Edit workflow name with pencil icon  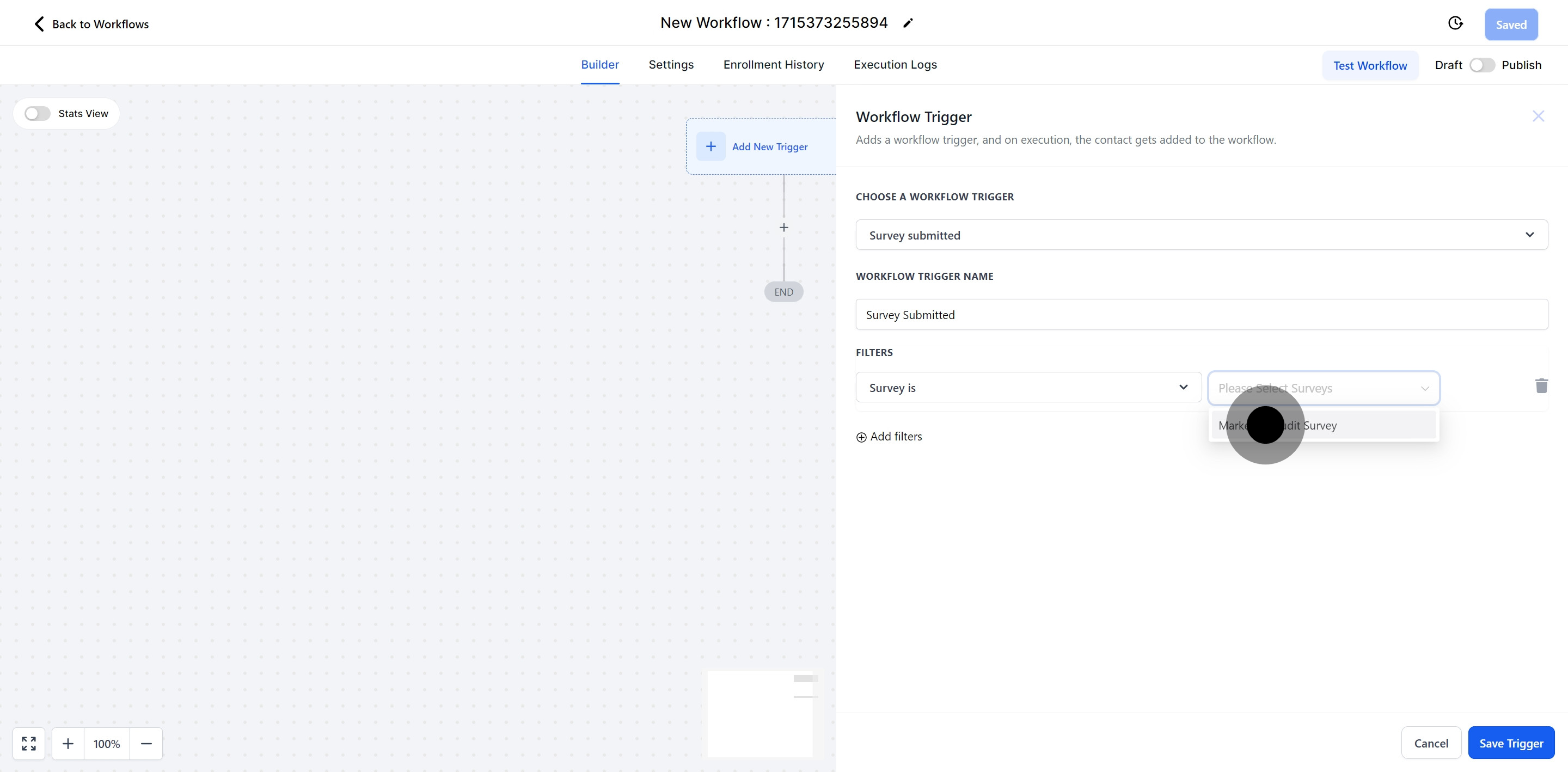tap(908, 23)
